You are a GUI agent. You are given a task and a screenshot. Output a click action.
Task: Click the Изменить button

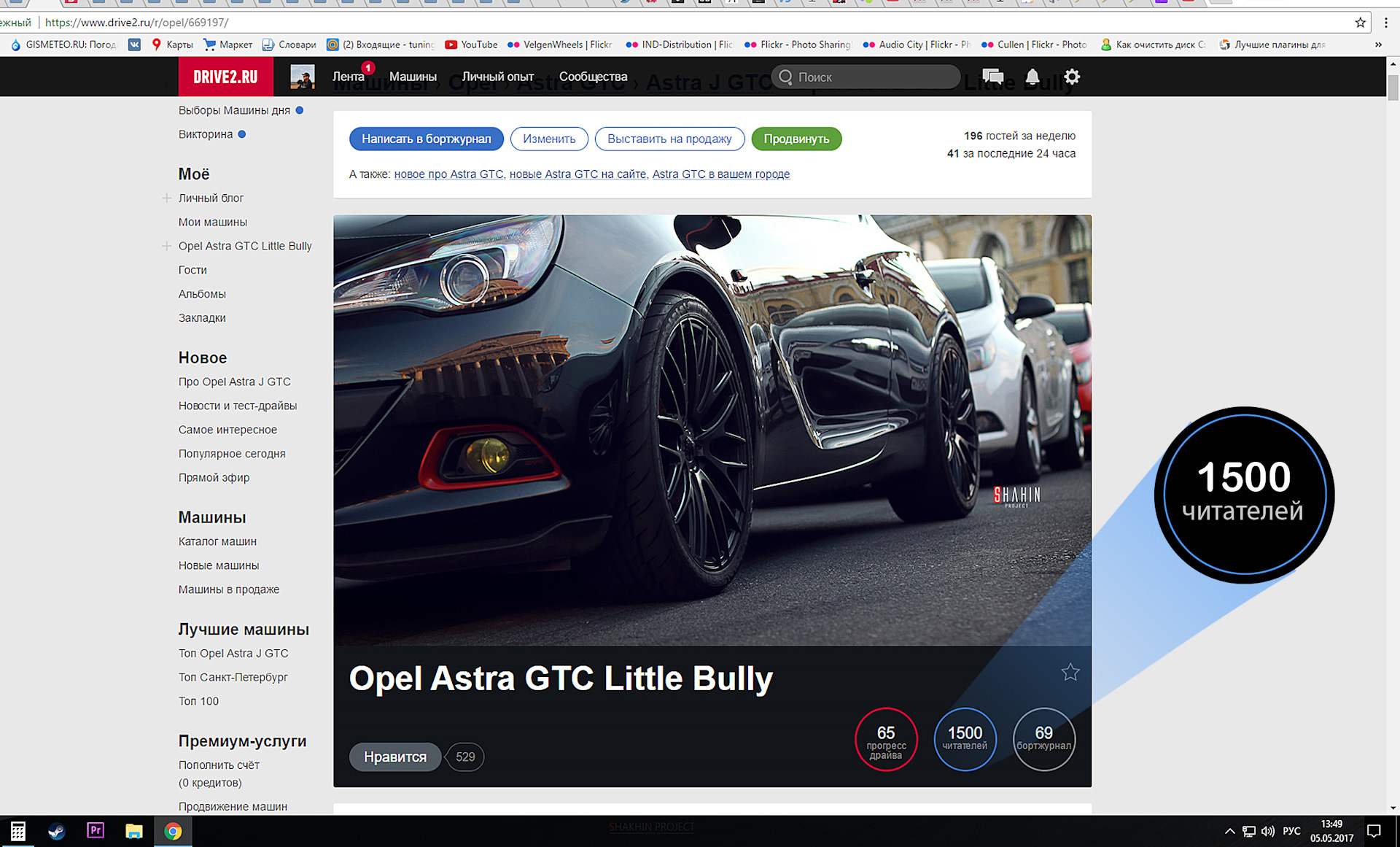tap(549, 139)
